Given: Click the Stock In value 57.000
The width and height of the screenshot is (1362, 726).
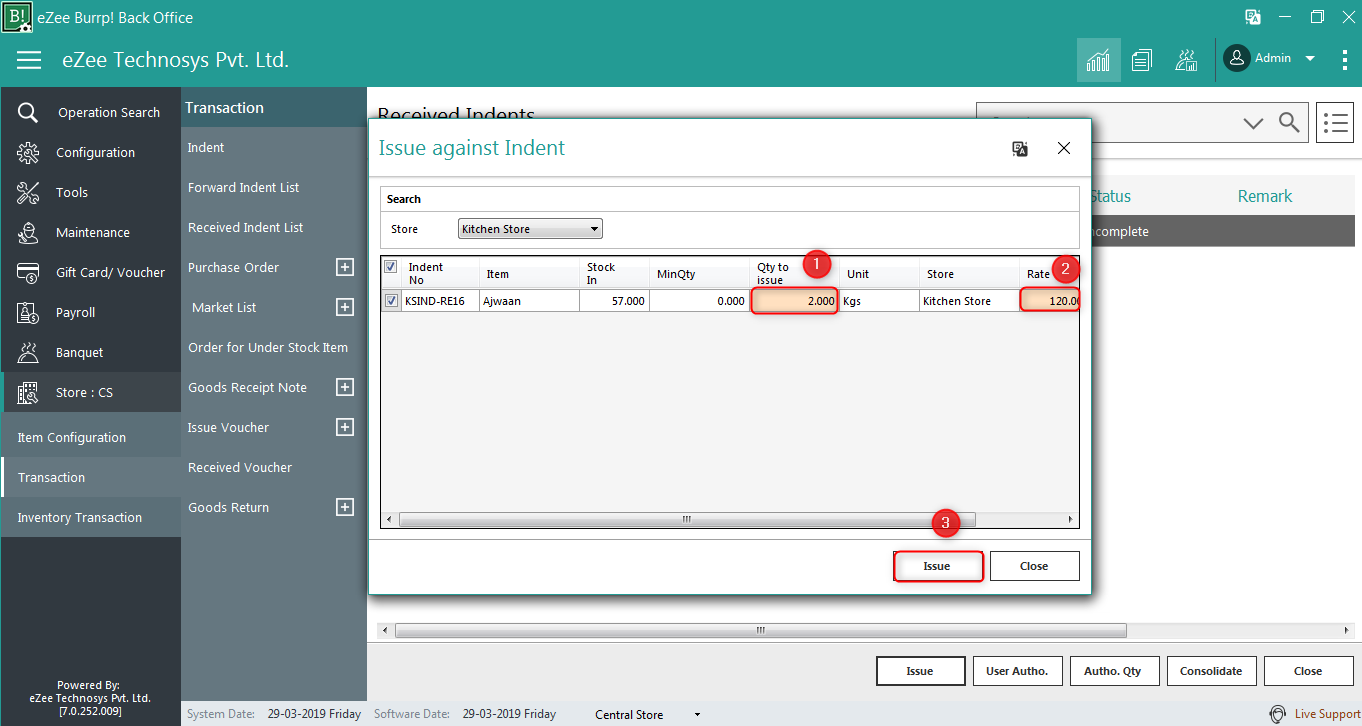Looking at the screenshot, I should (615, 301).
